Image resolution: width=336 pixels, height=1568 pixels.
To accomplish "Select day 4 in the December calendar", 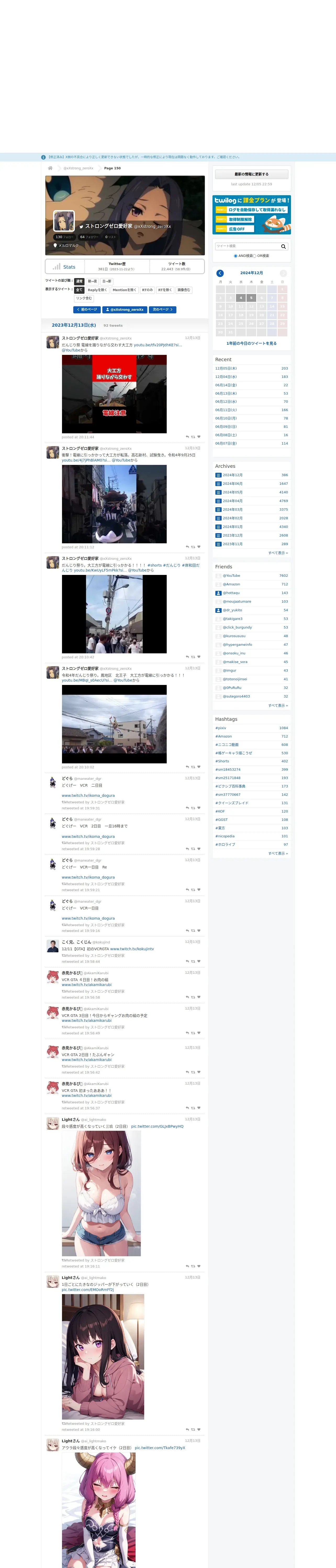I will (x=241, y=298).
